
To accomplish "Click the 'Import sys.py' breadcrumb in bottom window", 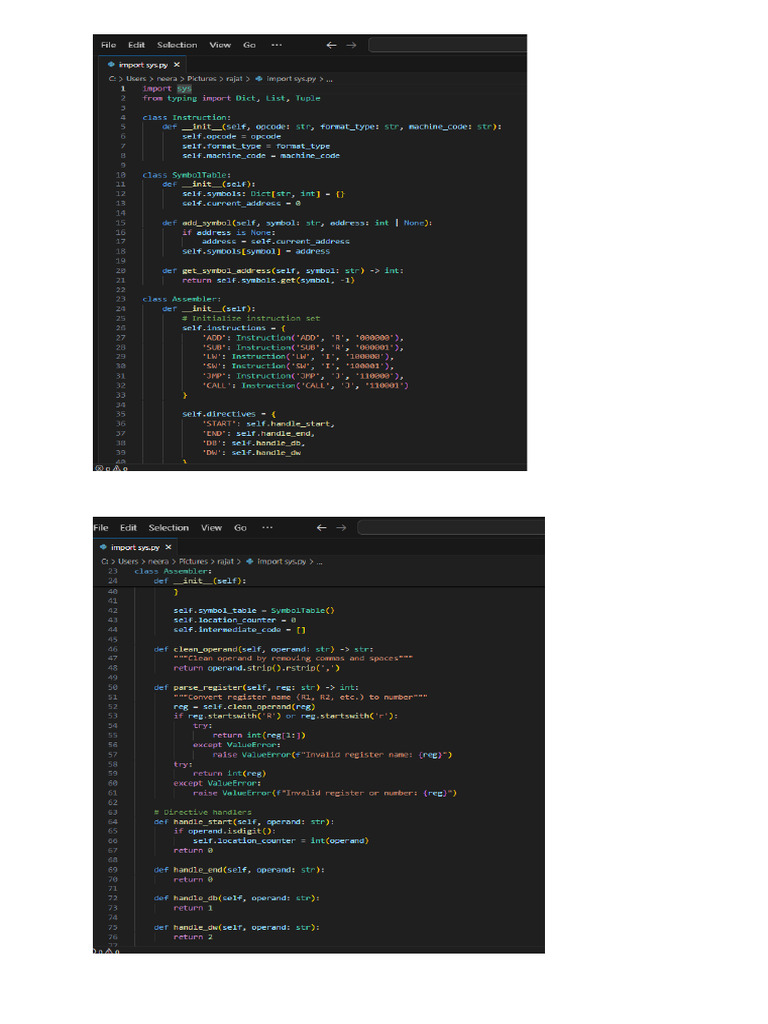I will pos(281,561).
